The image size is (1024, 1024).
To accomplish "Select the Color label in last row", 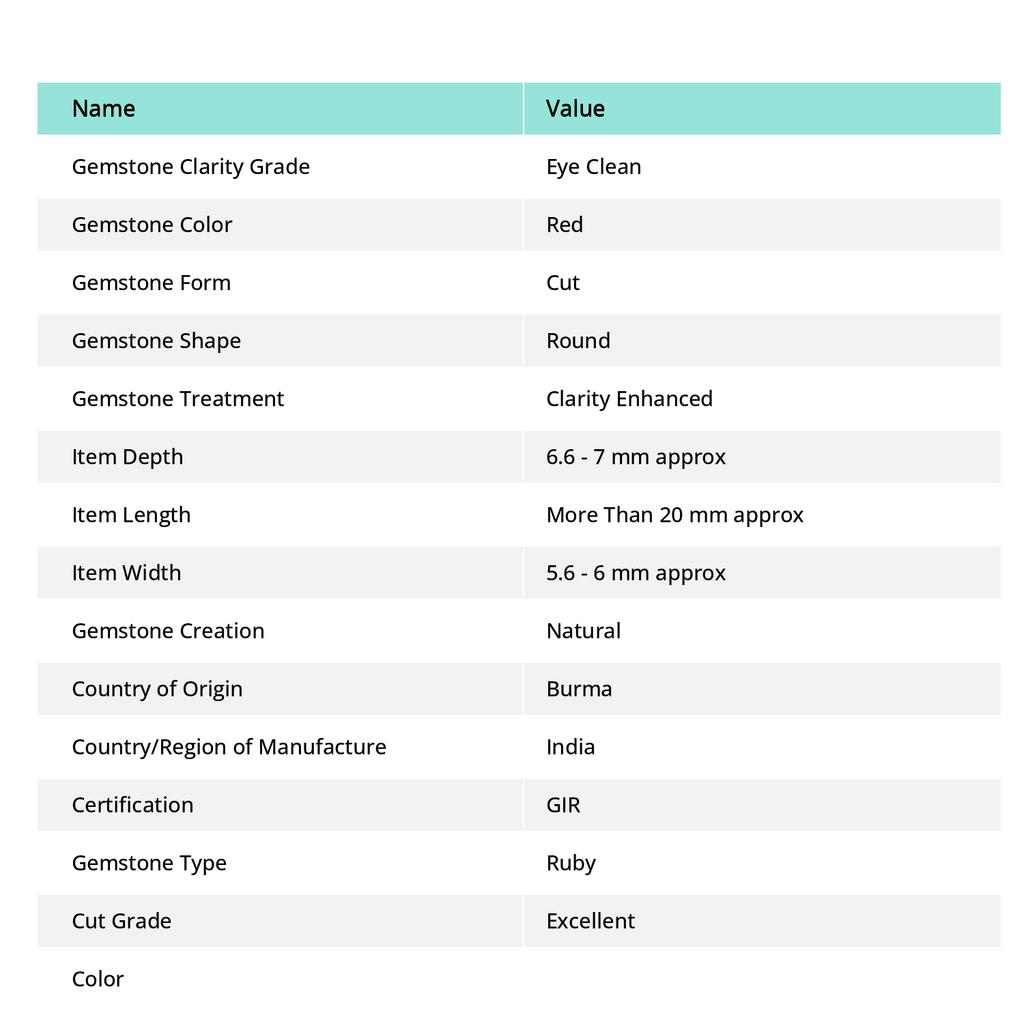I will (98, 978).
